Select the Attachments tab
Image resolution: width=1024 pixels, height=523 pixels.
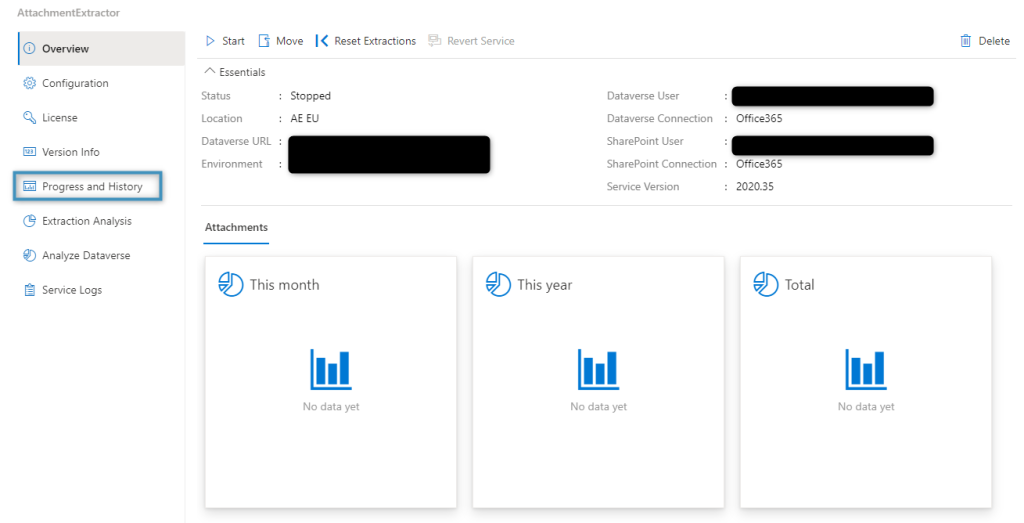coord(236,227)
